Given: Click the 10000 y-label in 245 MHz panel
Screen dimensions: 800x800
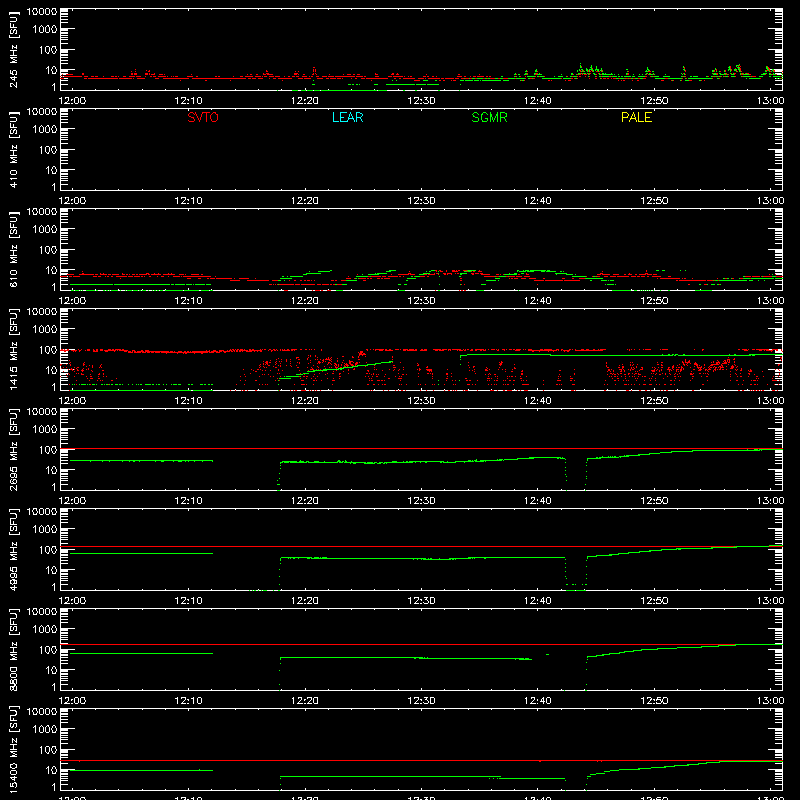Looking at the screenshot, I should pyautogui.click(x=42, y=12).
